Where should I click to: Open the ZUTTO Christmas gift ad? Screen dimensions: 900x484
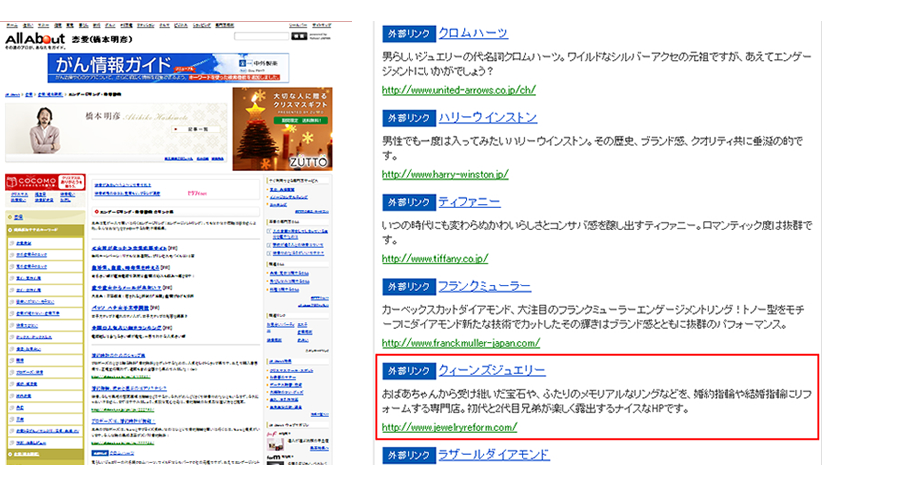pos(282,129)
